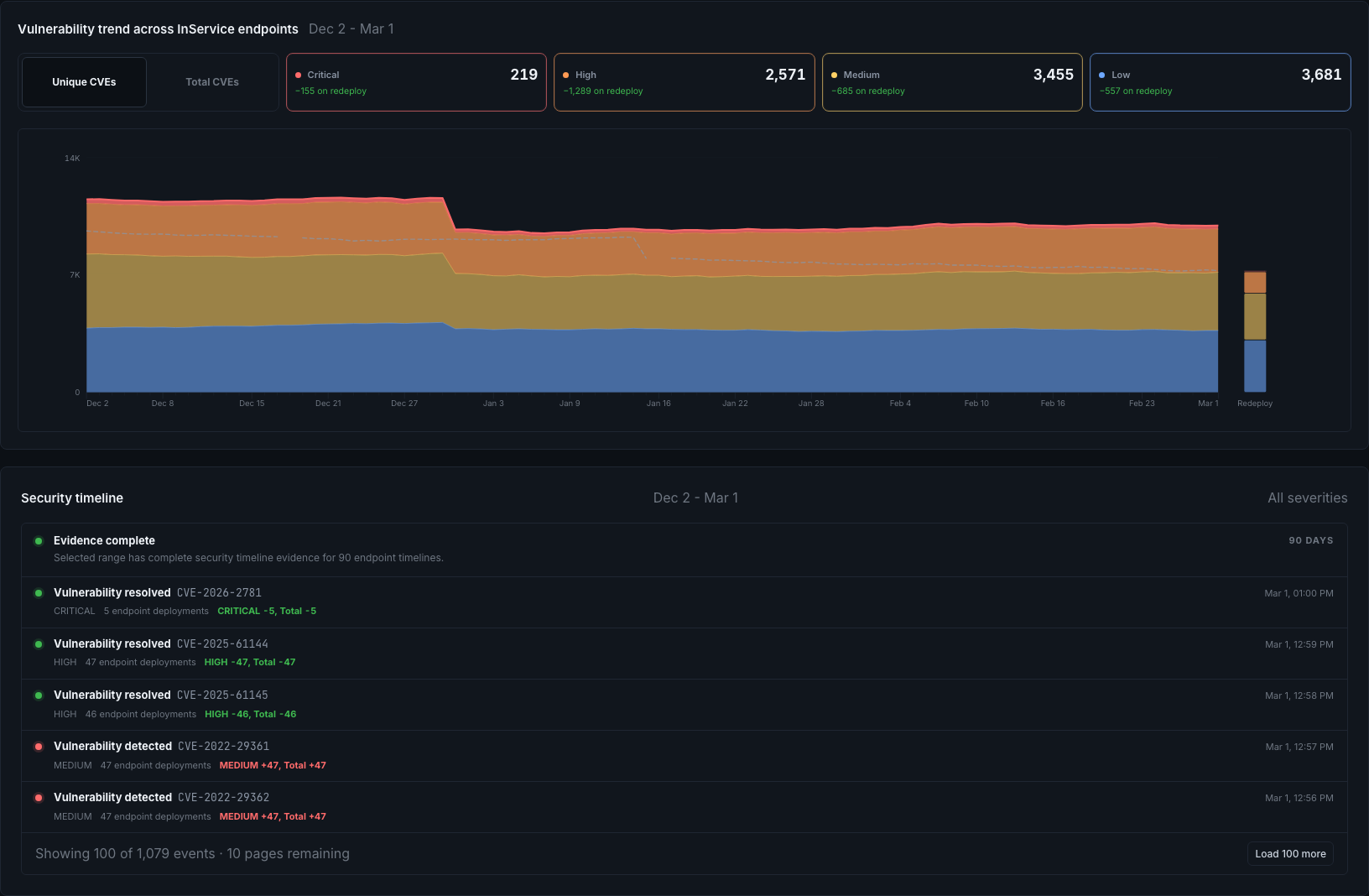This screenshot has width=1369, height=896.
Task: Open the Security timeline date range selector
Action: click(695, 498)
